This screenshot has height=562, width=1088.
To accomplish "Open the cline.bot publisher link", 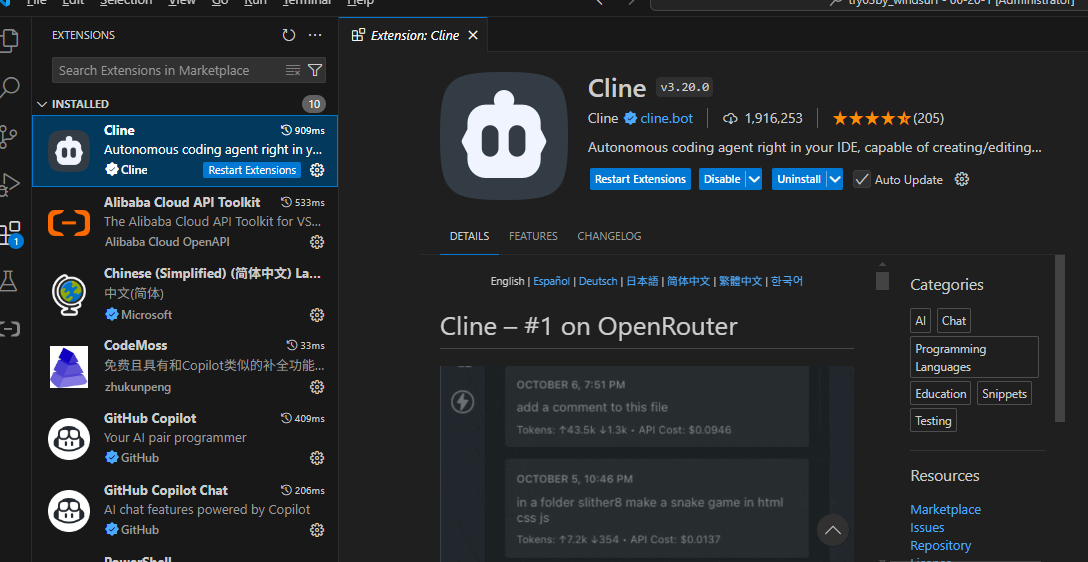I will pyautogui.click(x=666, y=119).
